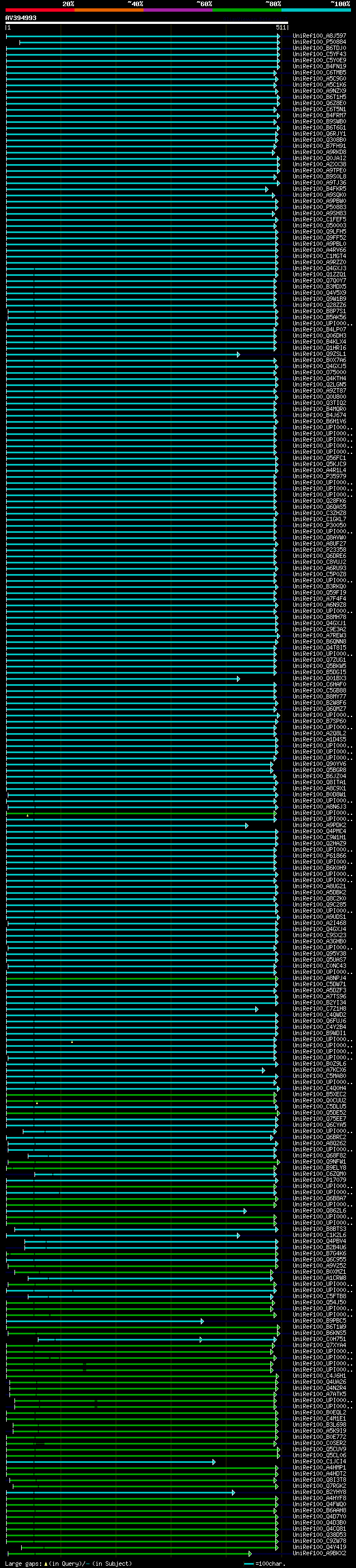Image resolution: width=356 pixels, height=1568 pixels.
Task: Click the cyan alignment bar of hit C1JCI4
Action: pyautogui.click(x=110, y=1461)
